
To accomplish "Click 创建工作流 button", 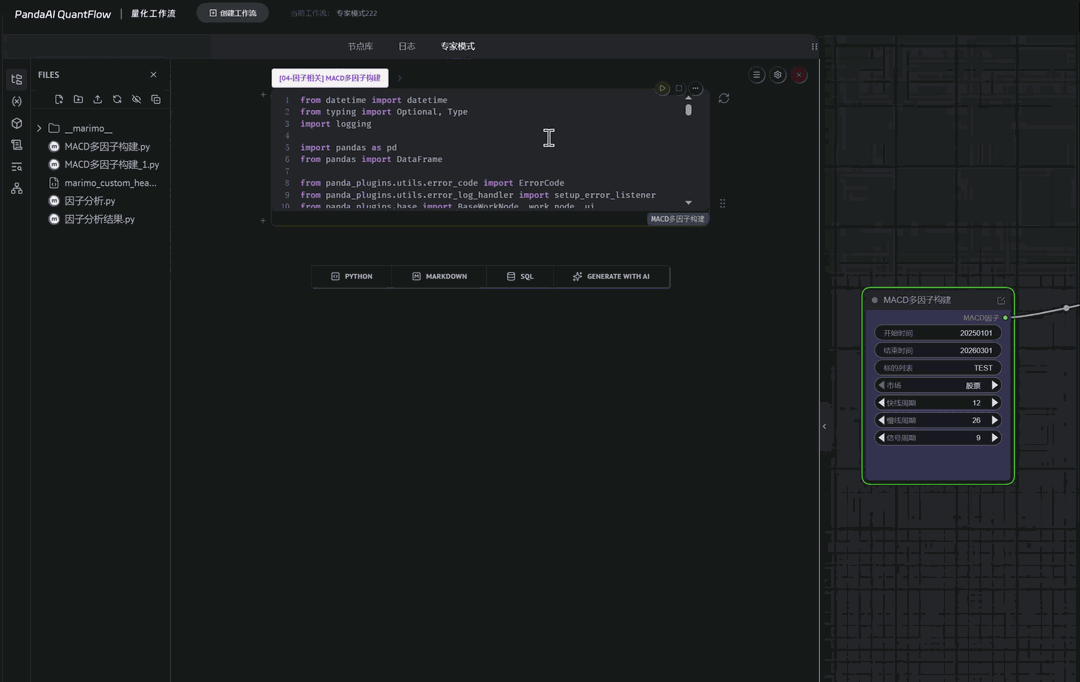I will coord(233,13).
